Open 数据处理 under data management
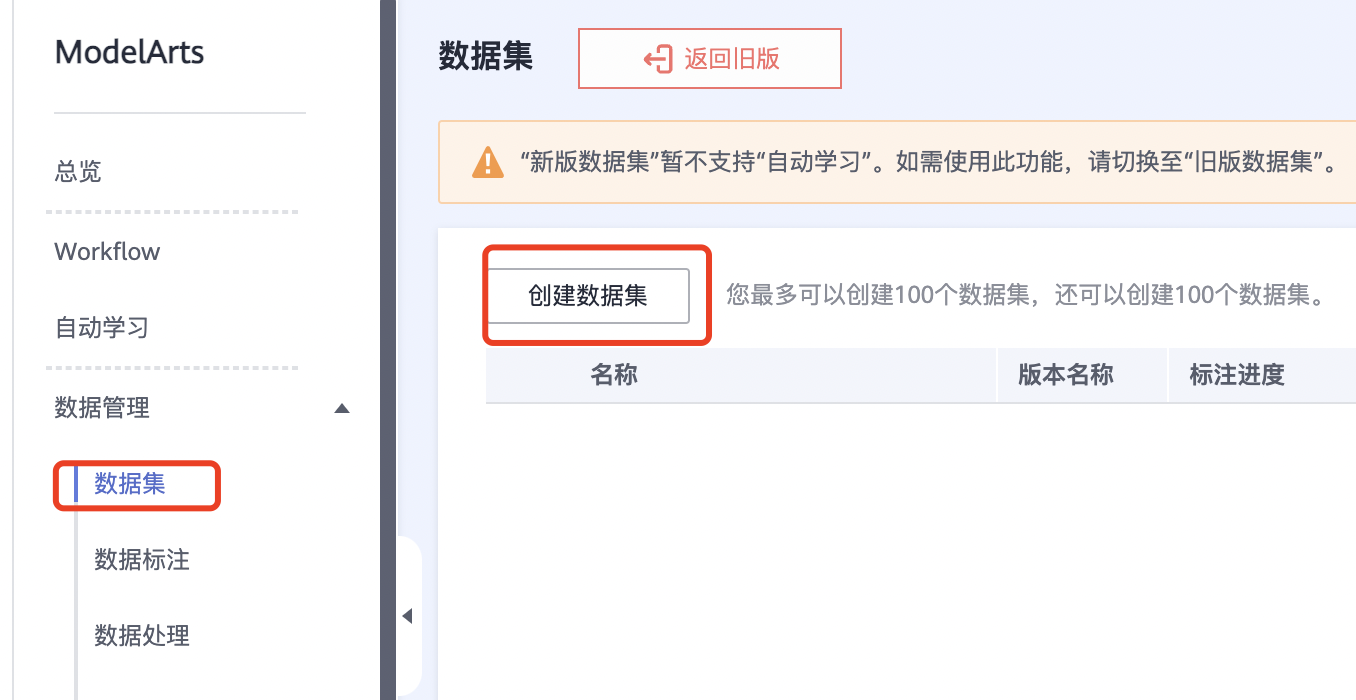The height and width of the screenshot is (700, 1356). tap(142, 636)
